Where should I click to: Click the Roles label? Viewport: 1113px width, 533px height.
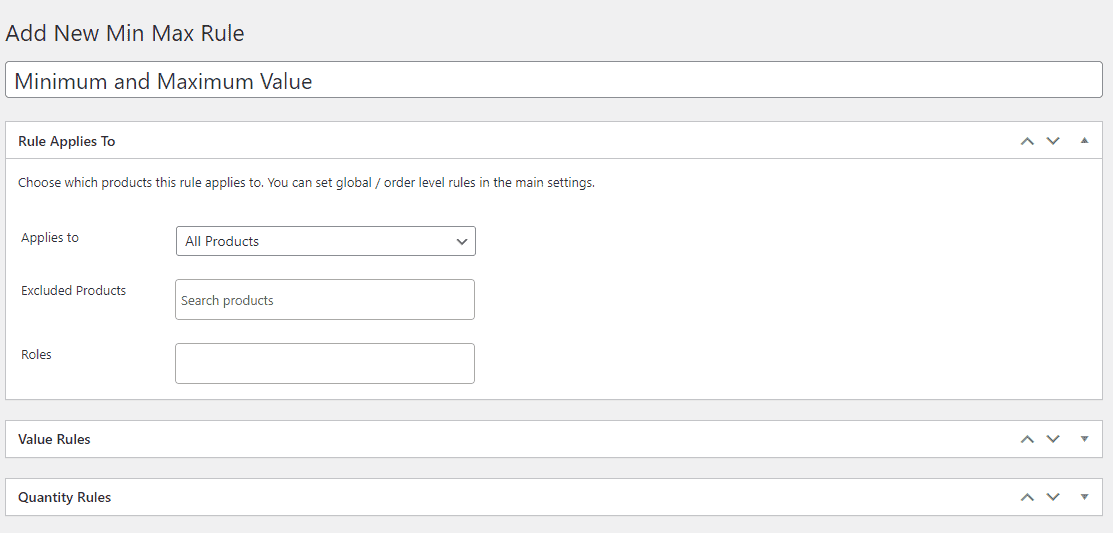36,354
